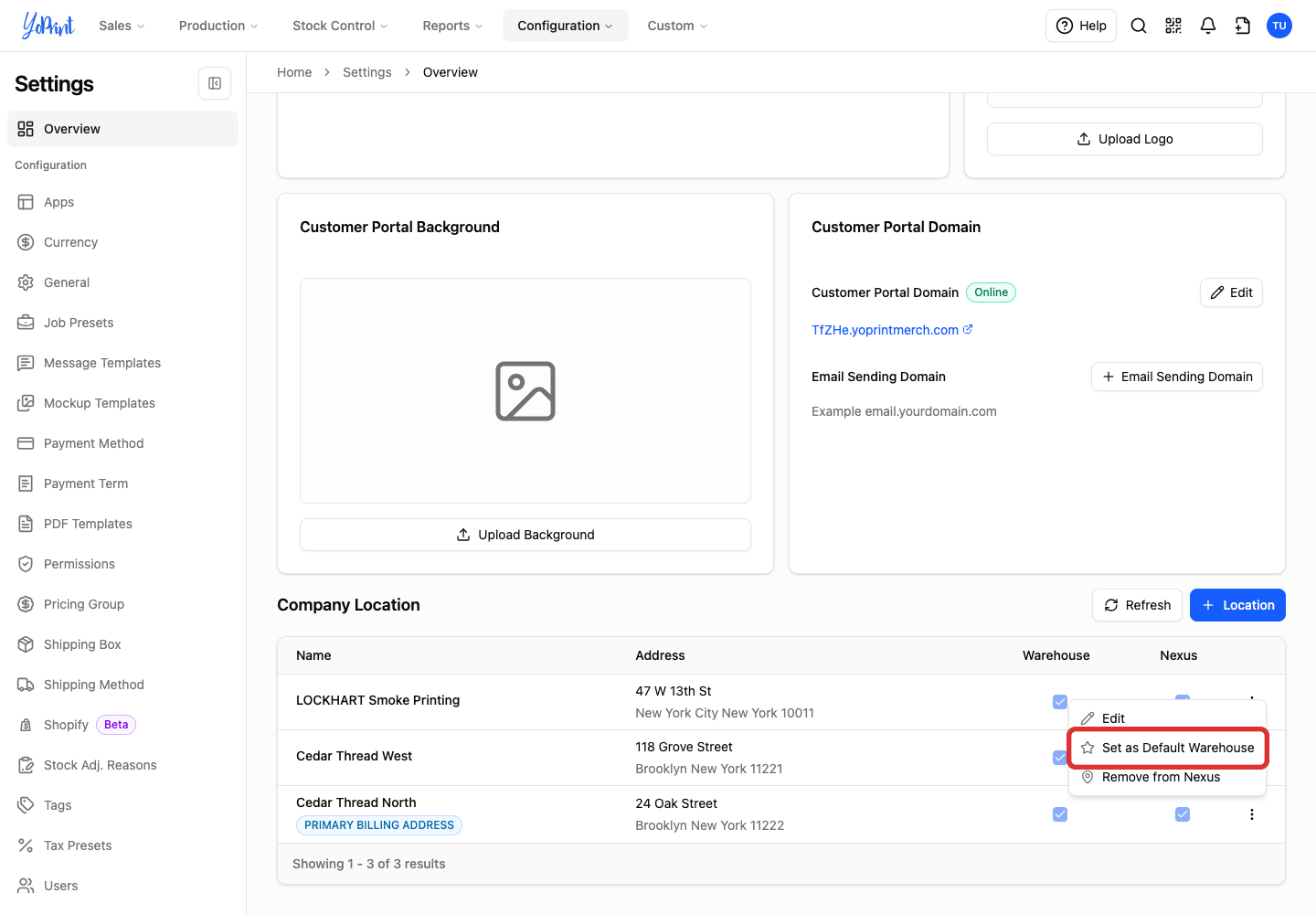1316x914 pixels.
Task: Toggle Warehouse checkbox for Cedar Thread West
Action: click(x=1060, y=758)
